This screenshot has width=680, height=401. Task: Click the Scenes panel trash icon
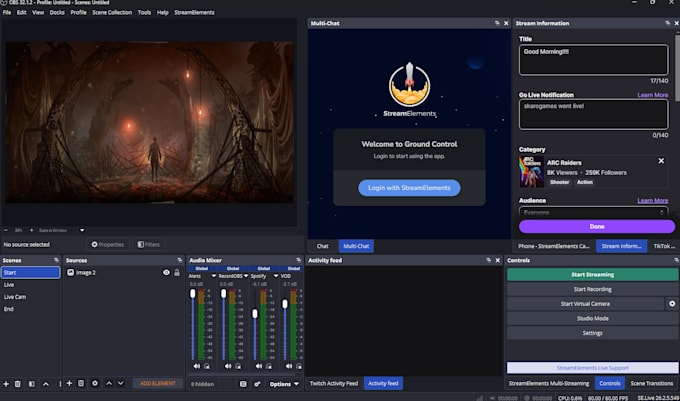click(18, 384)
